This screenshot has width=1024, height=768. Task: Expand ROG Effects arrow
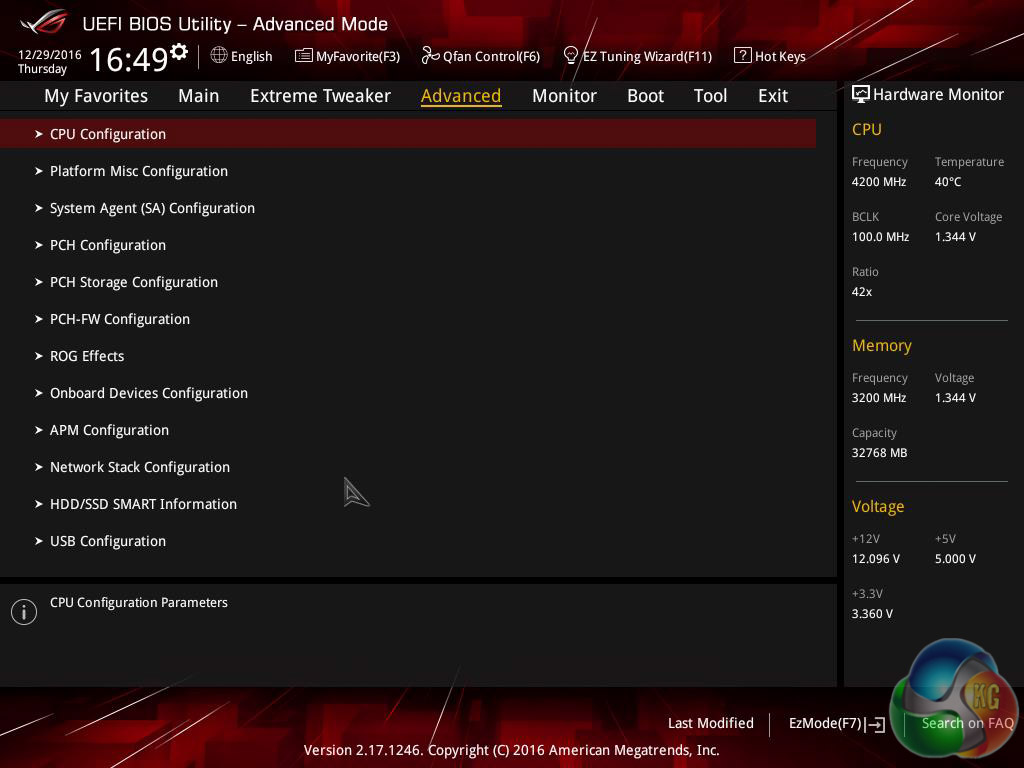(x=39, y=356)
